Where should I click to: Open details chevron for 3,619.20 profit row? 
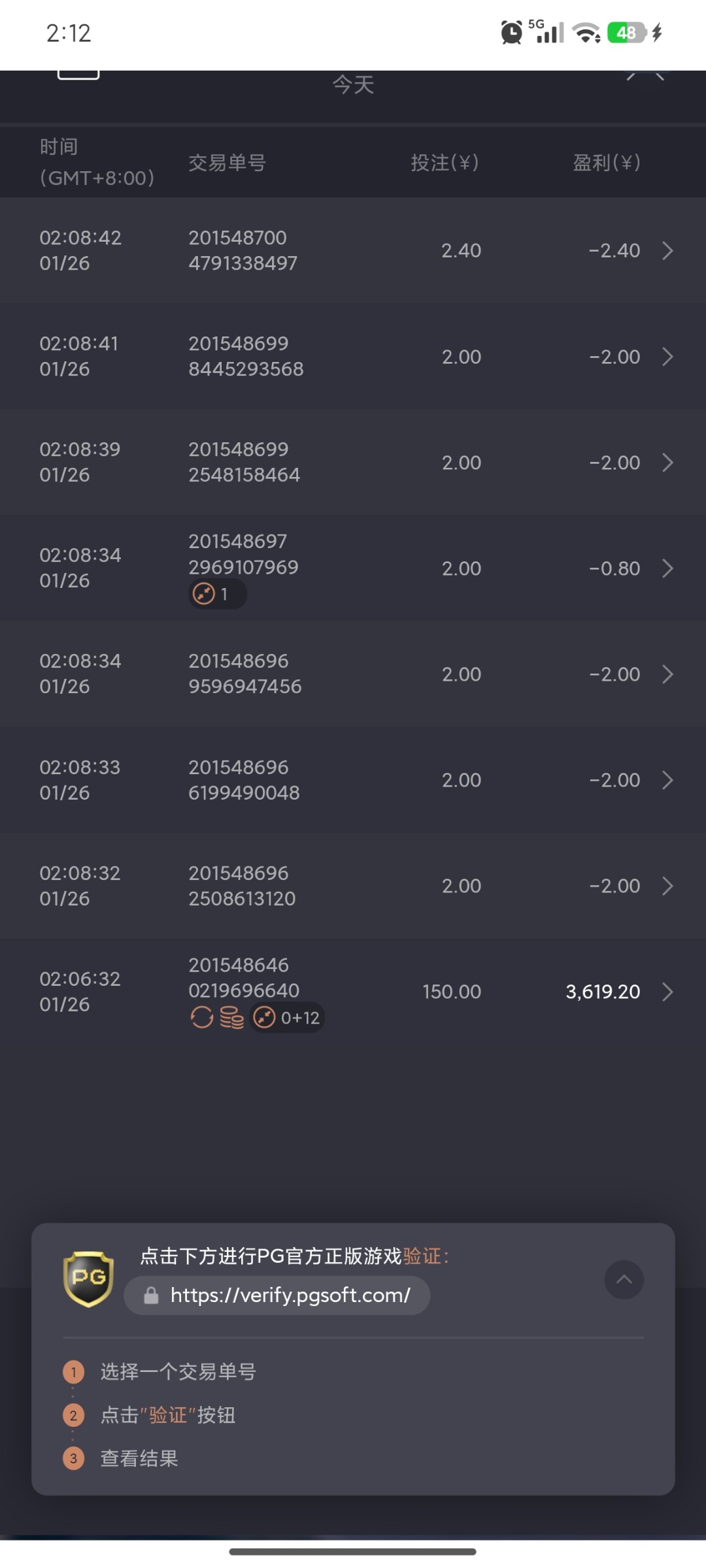point(667,992)
